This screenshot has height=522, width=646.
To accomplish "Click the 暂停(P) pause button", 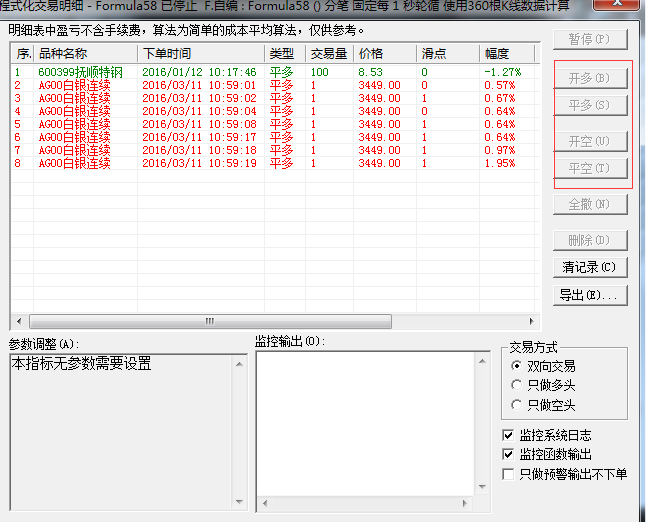I will (590, 39).
